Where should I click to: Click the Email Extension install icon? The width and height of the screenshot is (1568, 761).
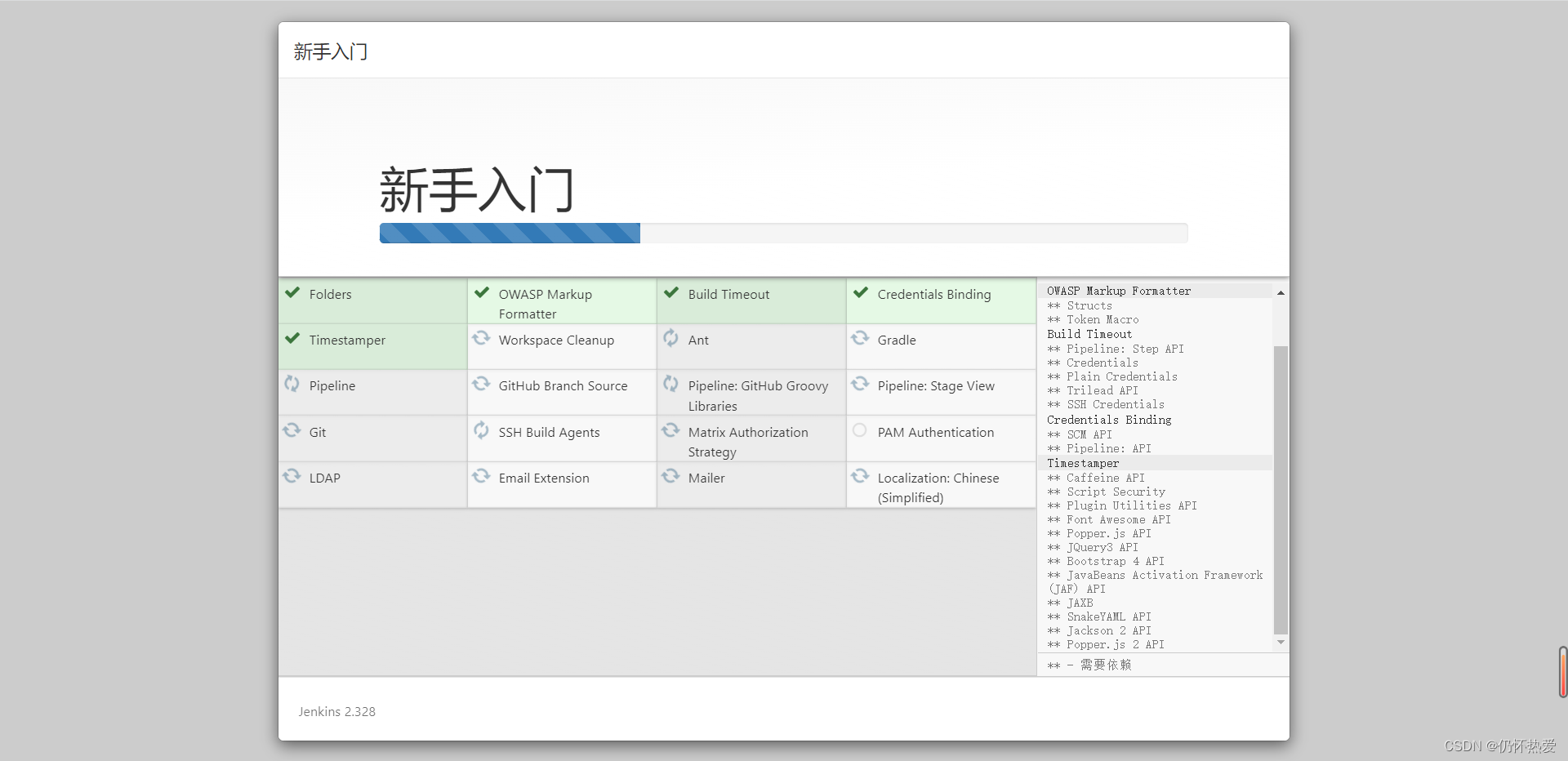click(x=481, y=477)
